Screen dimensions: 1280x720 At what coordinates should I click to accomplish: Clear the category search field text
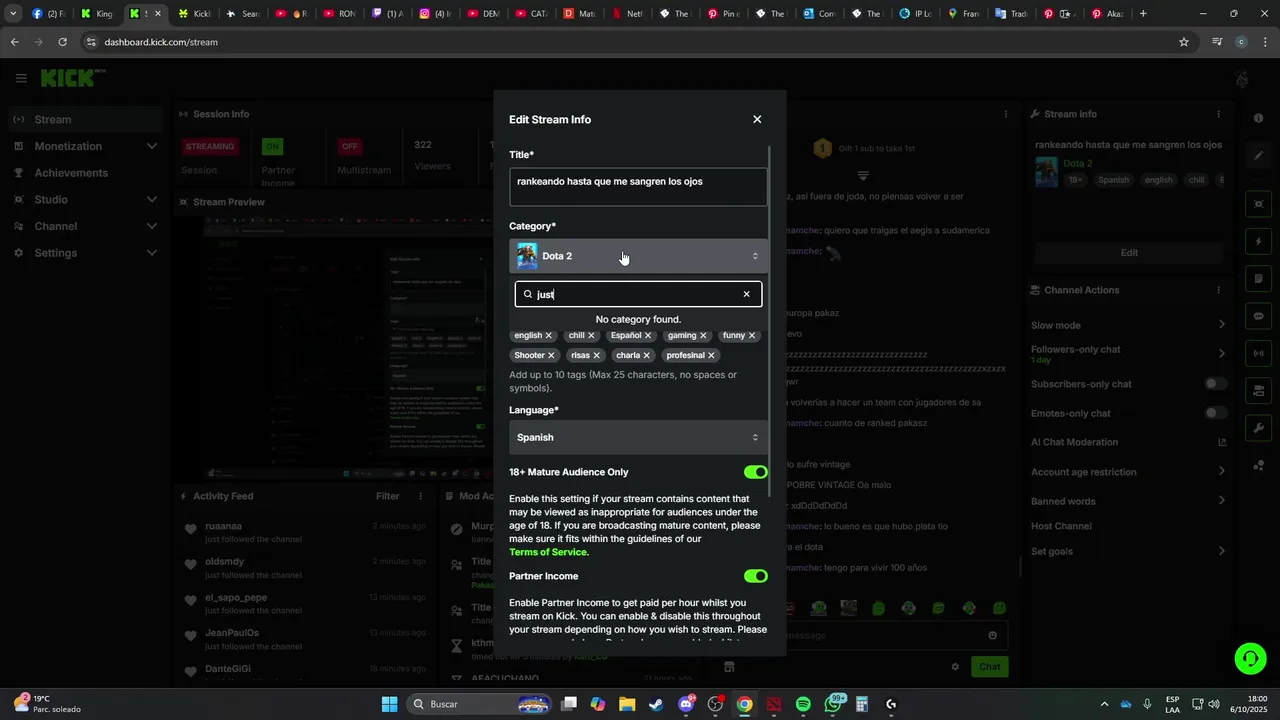[x=746, y=294]
